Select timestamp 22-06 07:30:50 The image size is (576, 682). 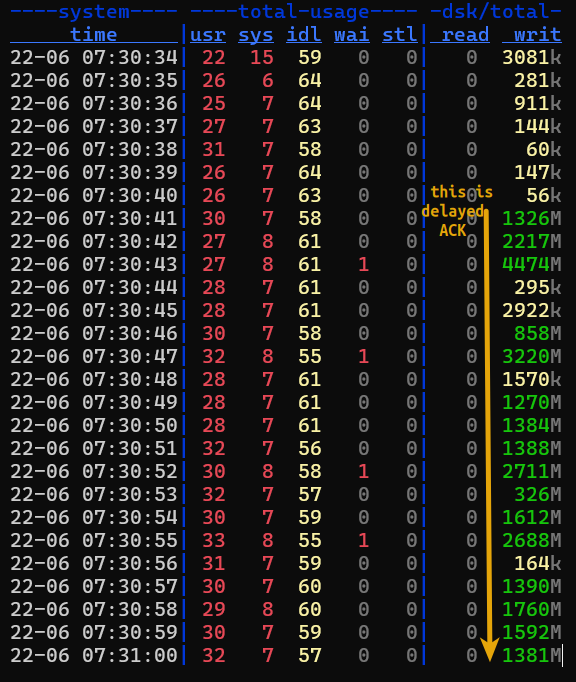[x=94, y=425]
